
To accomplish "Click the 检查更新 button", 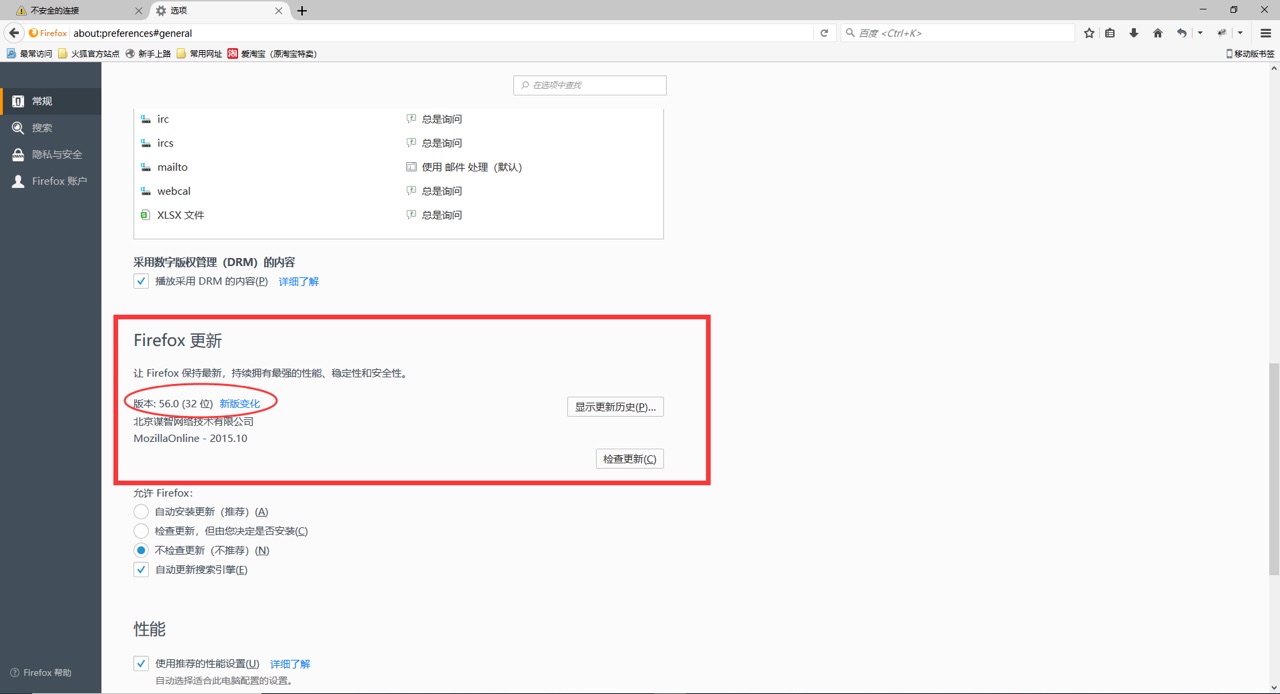I will 629,459.
